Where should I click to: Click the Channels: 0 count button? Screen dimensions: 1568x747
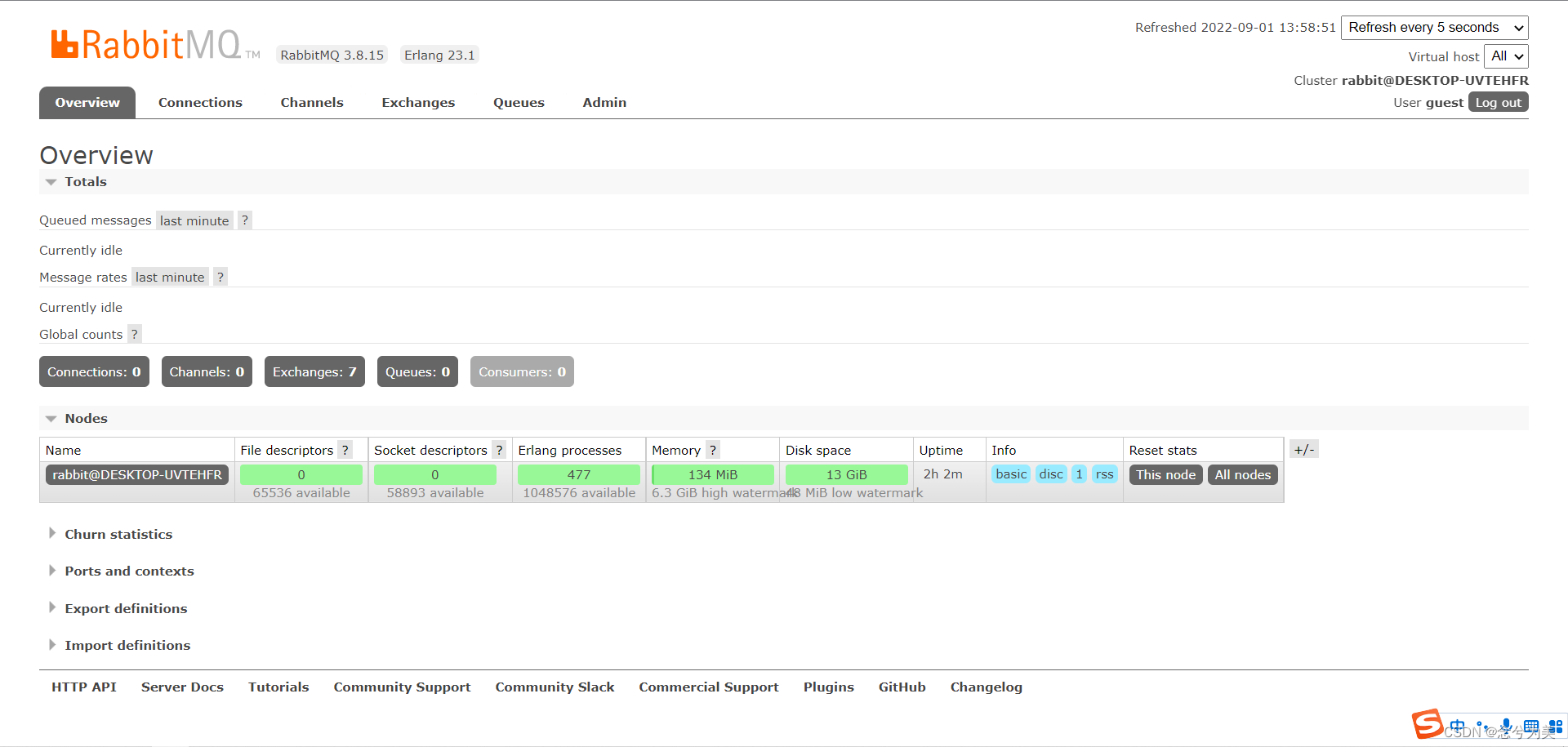207,371
